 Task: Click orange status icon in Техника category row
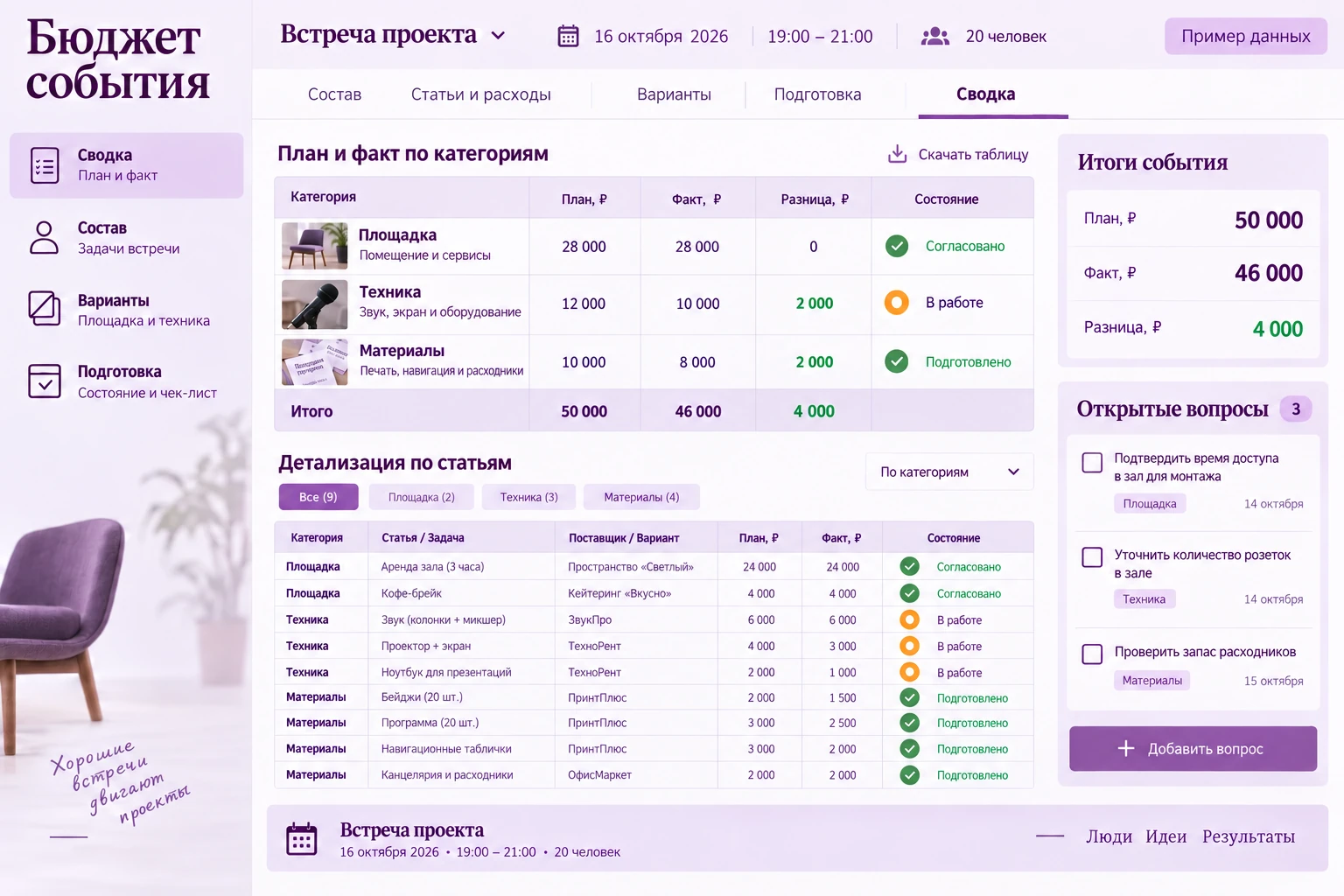pyautogui.click(x=897, y=303)
